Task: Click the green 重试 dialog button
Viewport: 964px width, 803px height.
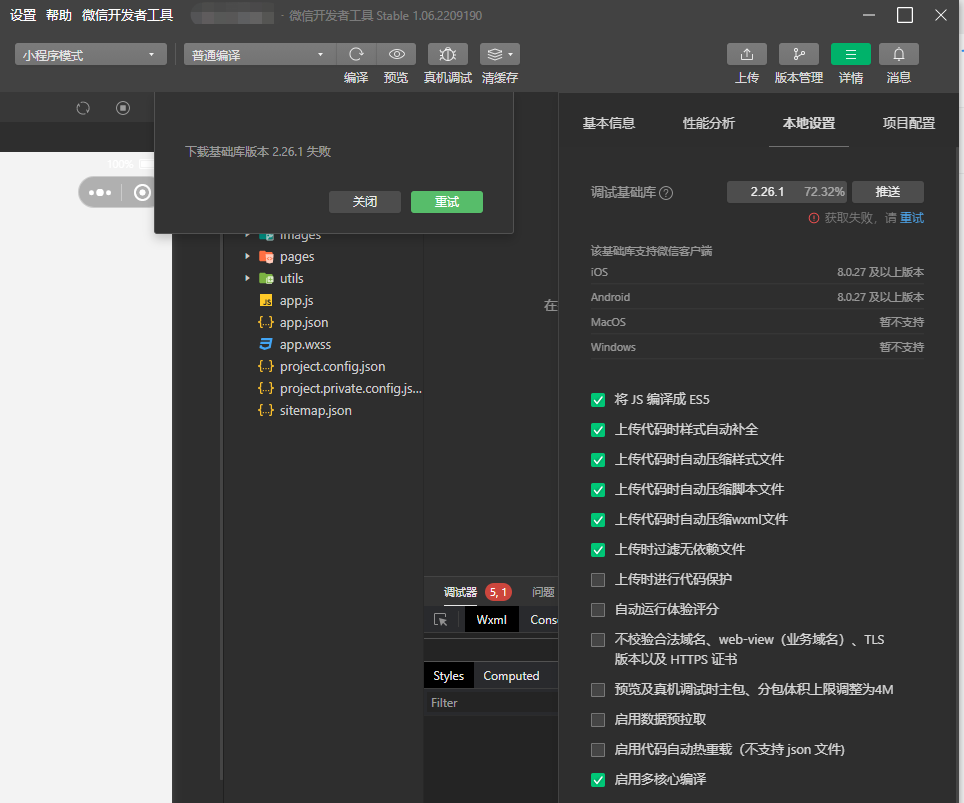Action: [x=447, y=202]
